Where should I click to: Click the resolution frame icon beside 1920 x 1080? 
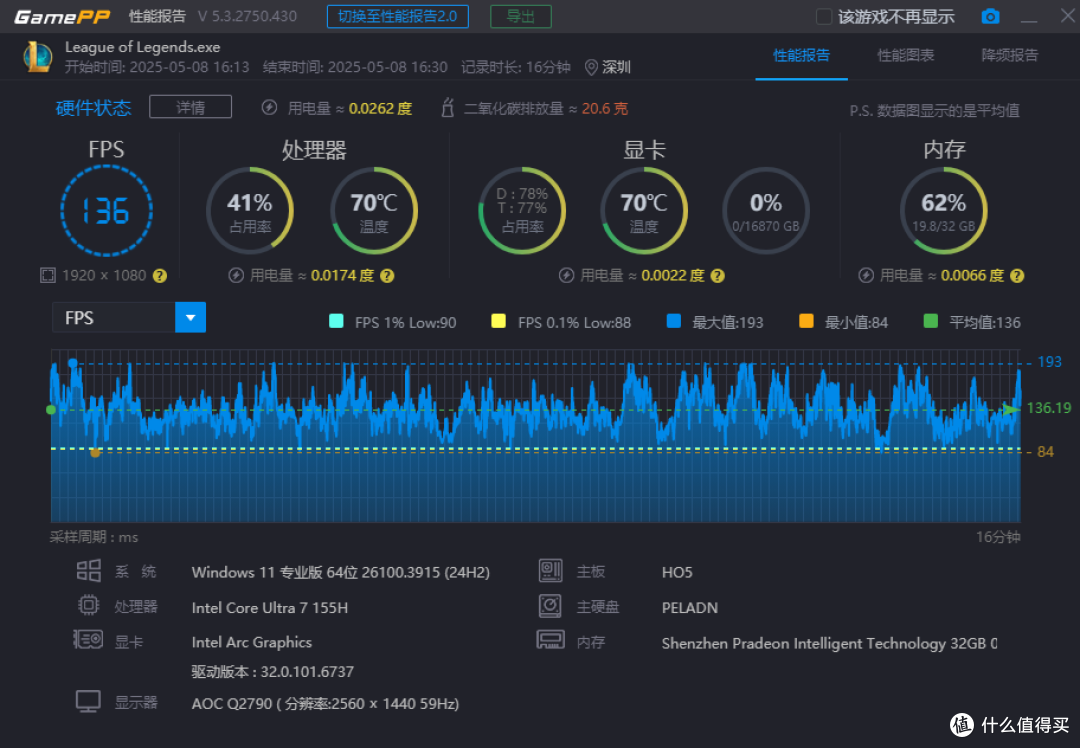pos(48,276)
